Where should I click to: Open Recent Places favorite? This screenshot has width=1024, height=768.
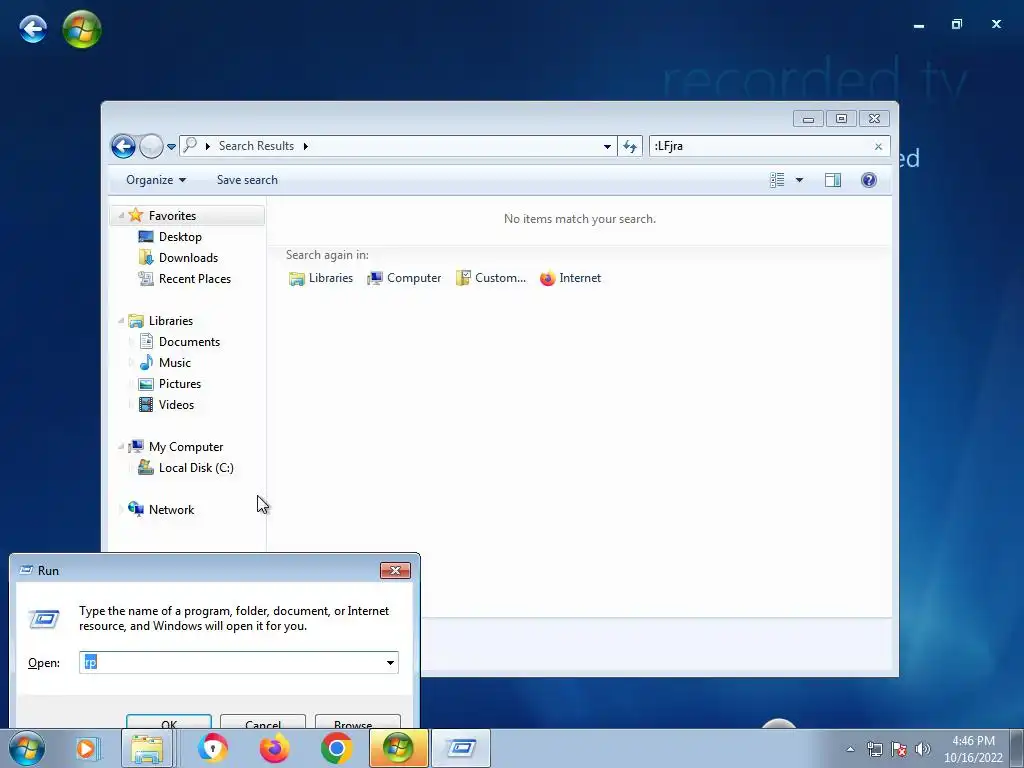(x=195, y=279)
